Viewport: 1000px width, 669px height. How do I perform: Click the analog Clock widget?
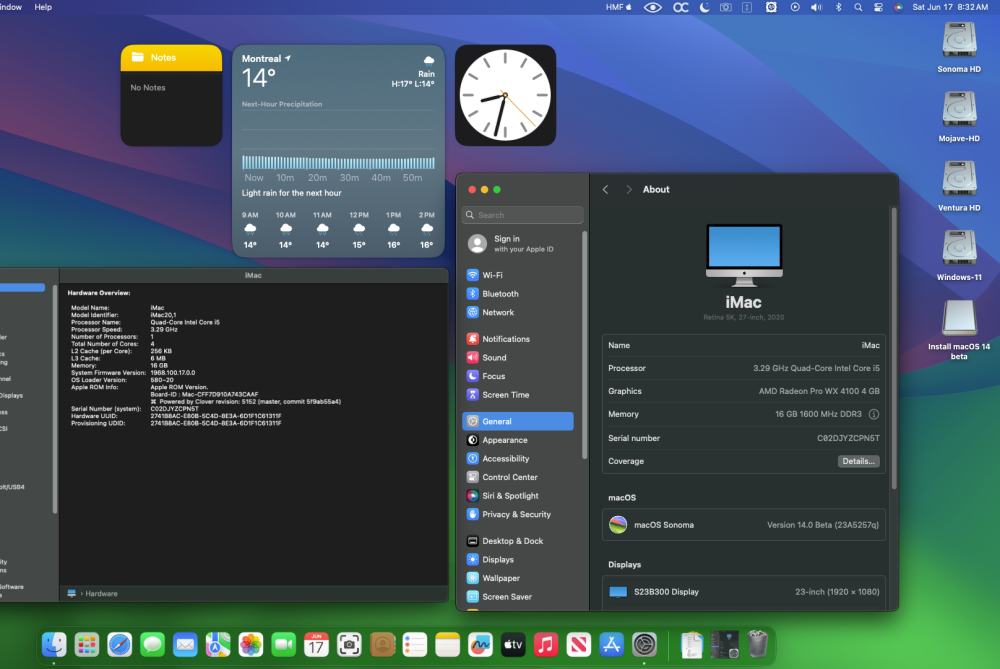505,95
